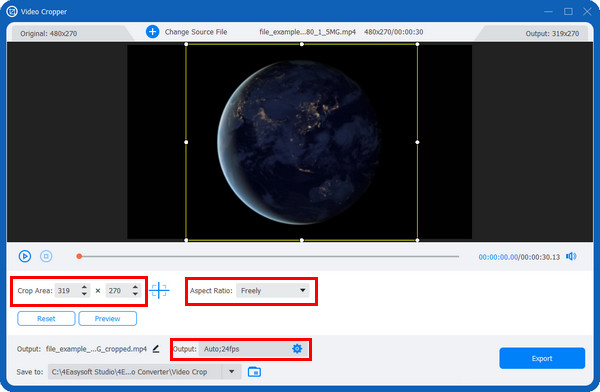Click the blue plus Change Source icon

pyautogui.click(x=152, y=31)
